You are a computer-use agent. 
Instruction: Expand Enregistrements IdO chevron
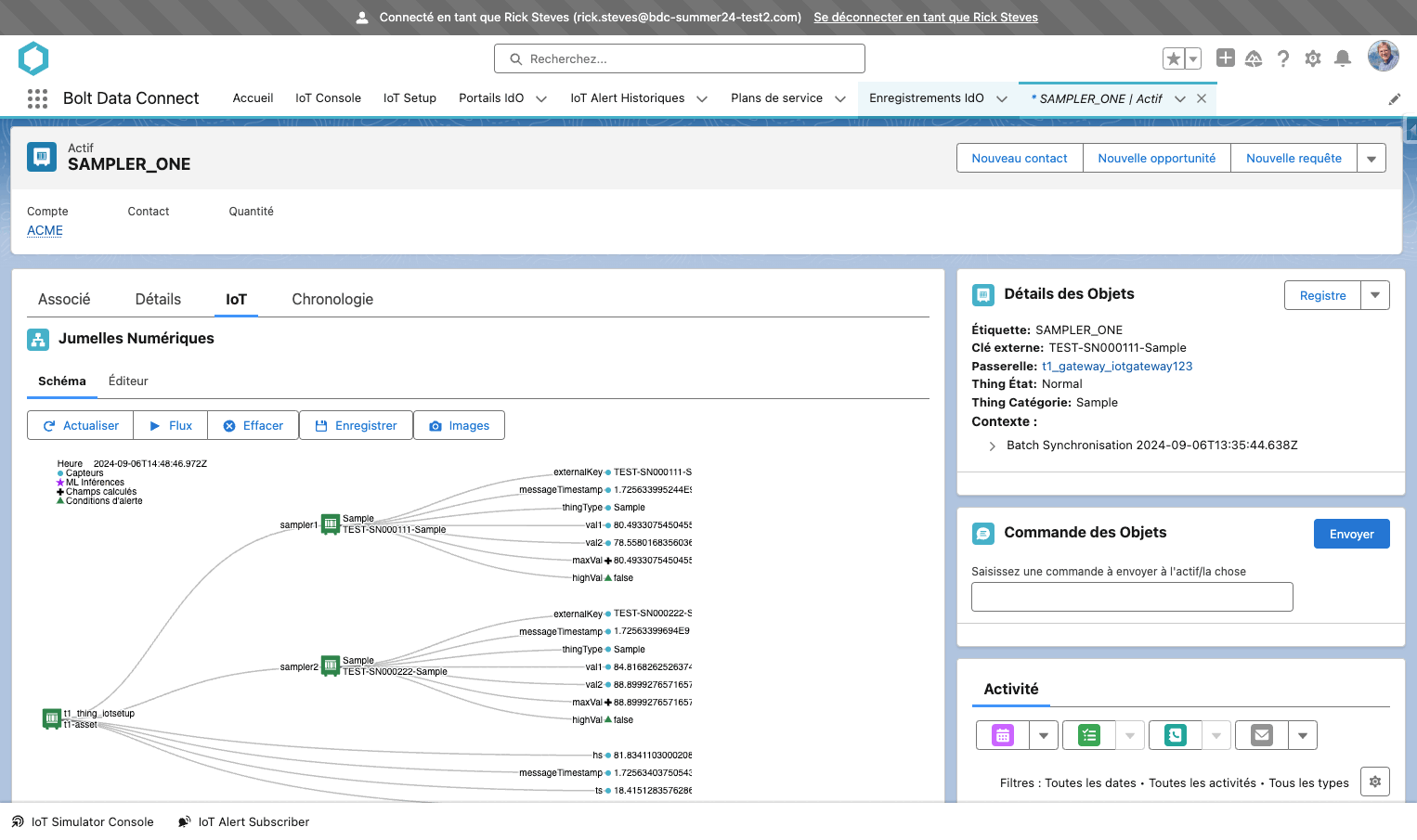(1002, 98)
